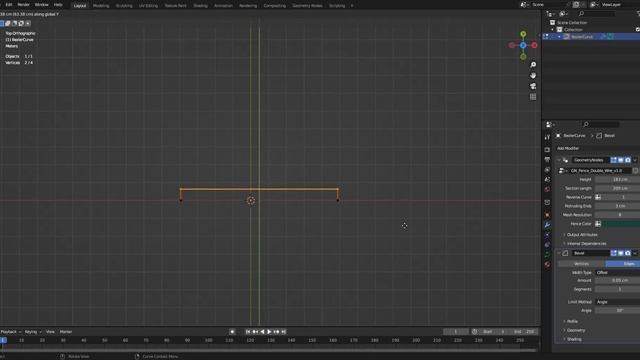Screen dimensions: 640x360
Task: Switch to the UV Editing workspace tab
Action: pyautogui.click(x=148, y=6)
